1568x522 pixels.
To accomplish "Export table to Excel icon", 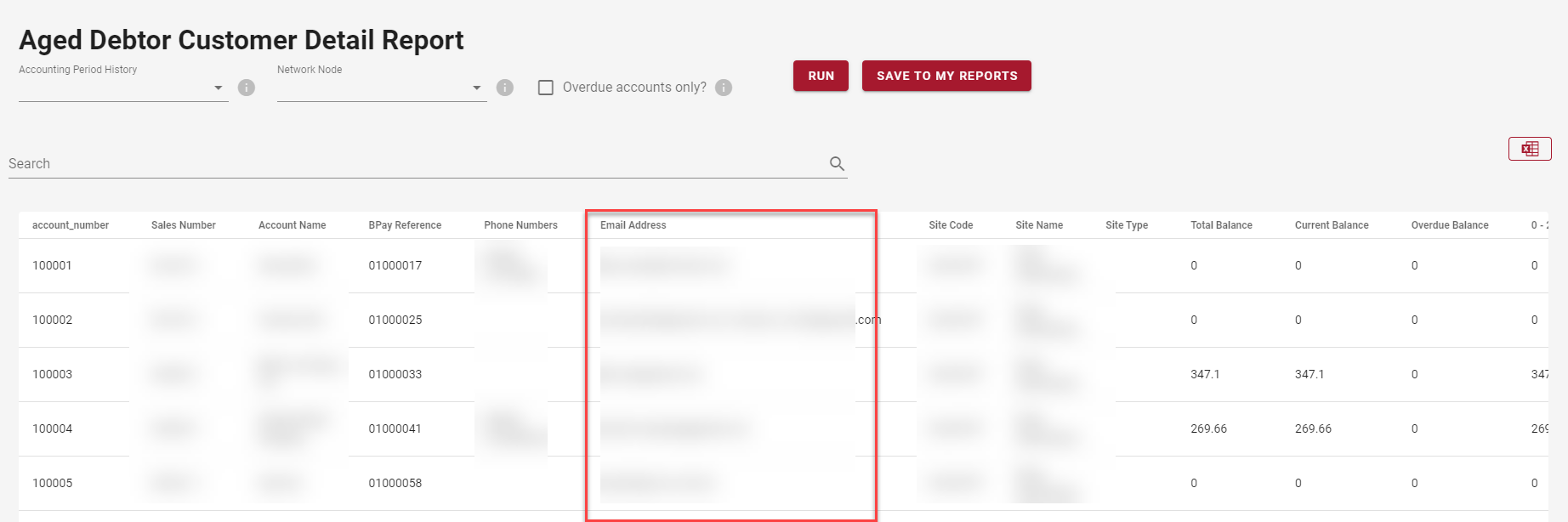I will click(1530, 149).
